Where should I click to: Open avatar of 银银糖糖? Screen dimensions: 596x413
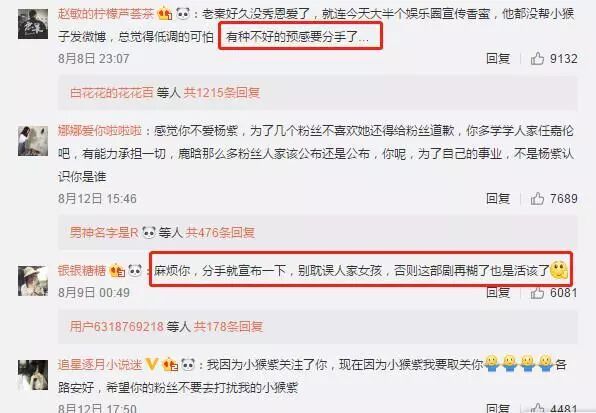pos(33,281)
